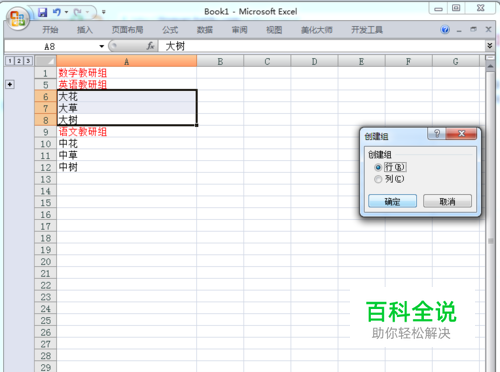Click the vertical scrollbar up arrow
This screenshot has width=500, height=372.
pos(490,67)
